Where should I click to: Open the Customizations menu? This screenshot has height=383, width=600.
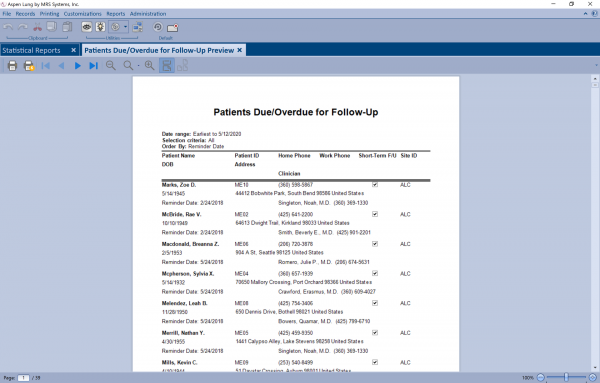pyautogui.click(x=83, y=14)
